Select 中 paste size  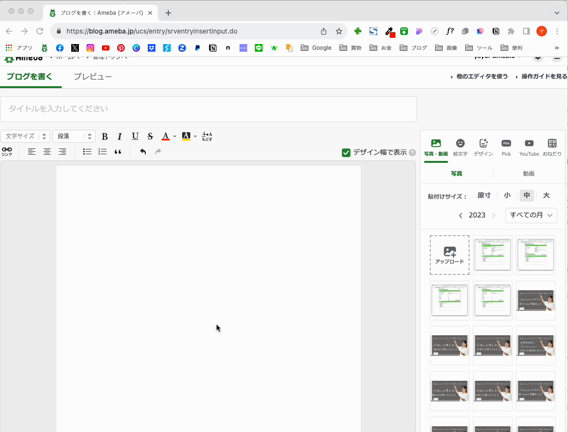[x=527, y=196]
